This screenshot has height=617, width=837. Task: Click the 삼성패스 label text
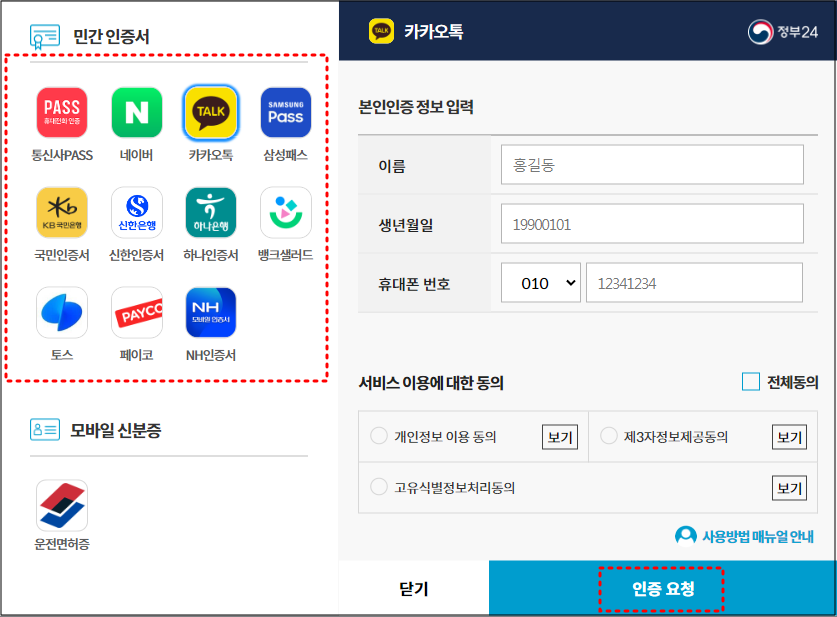click(x=286, y=155)
